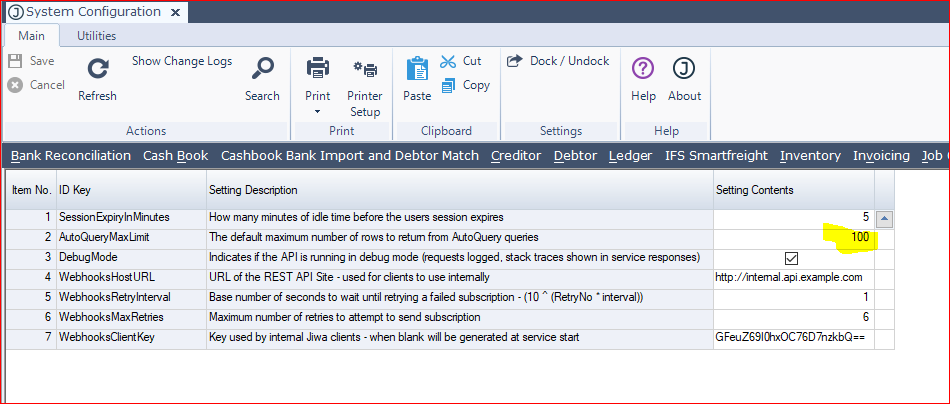The width and height of the screenshot is (950, 404).
Task: Open the Help question mark icon
Action: coord(644,69)
